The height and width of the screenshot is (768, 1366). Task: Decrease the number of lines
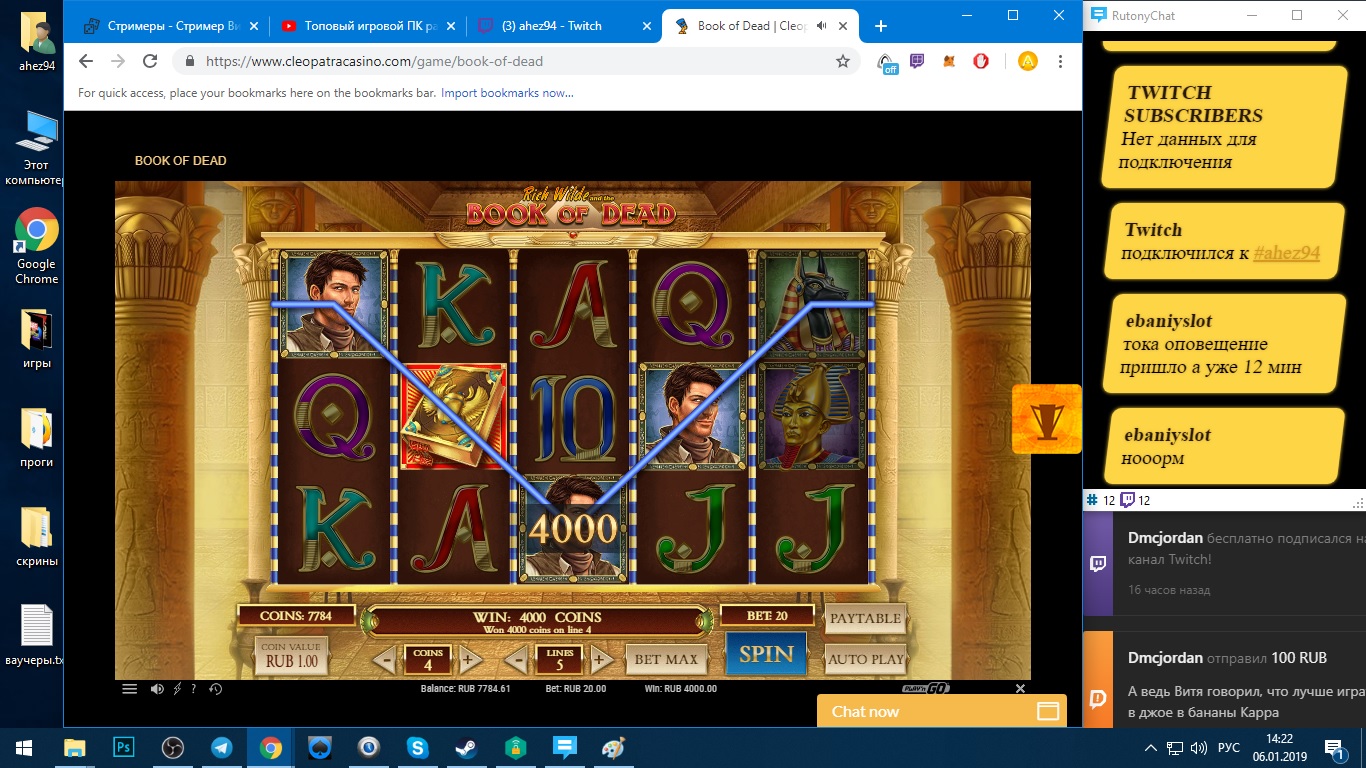(x=515, y=660)
